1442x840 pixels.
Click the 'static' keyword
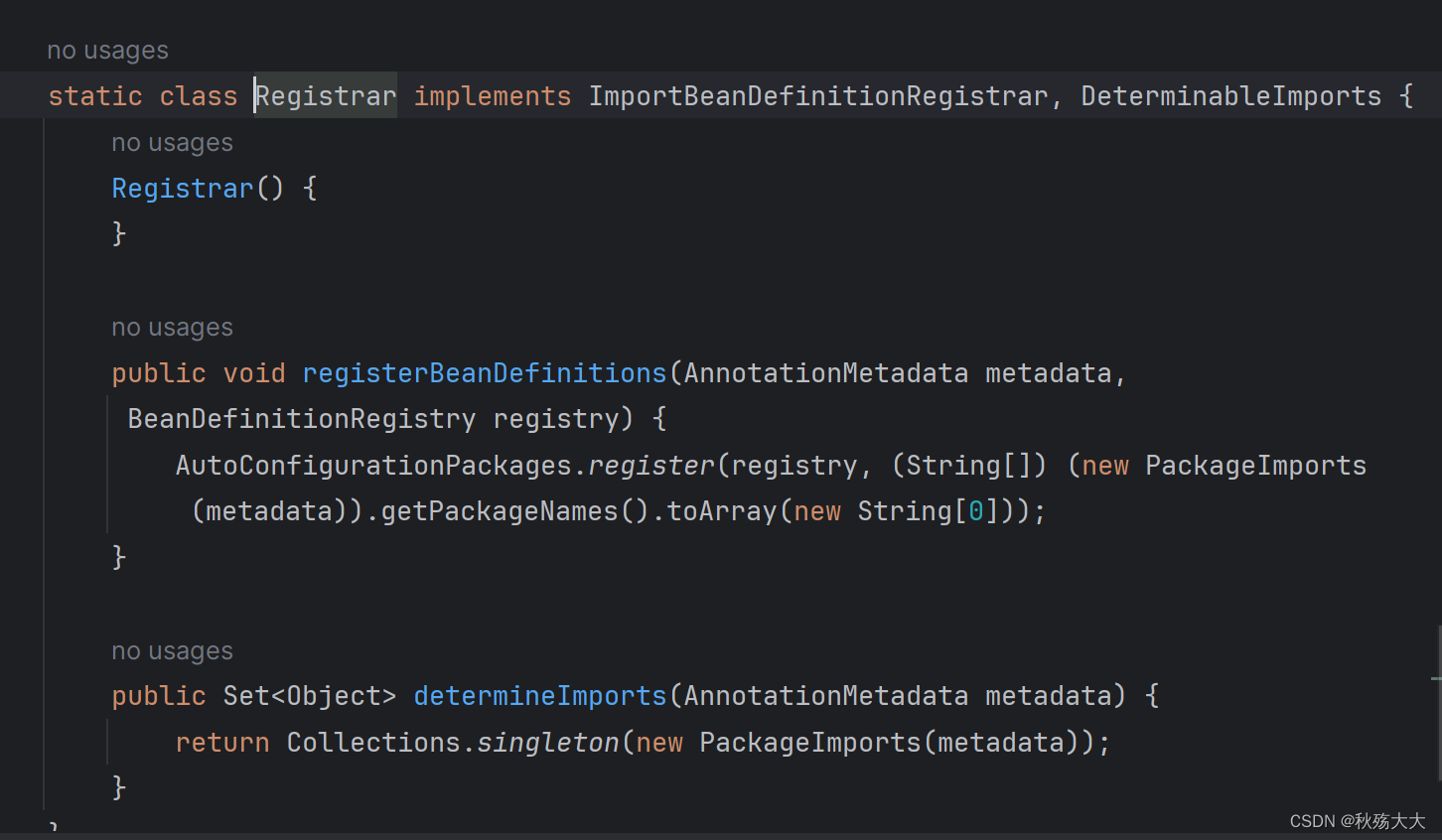(95, 96)
